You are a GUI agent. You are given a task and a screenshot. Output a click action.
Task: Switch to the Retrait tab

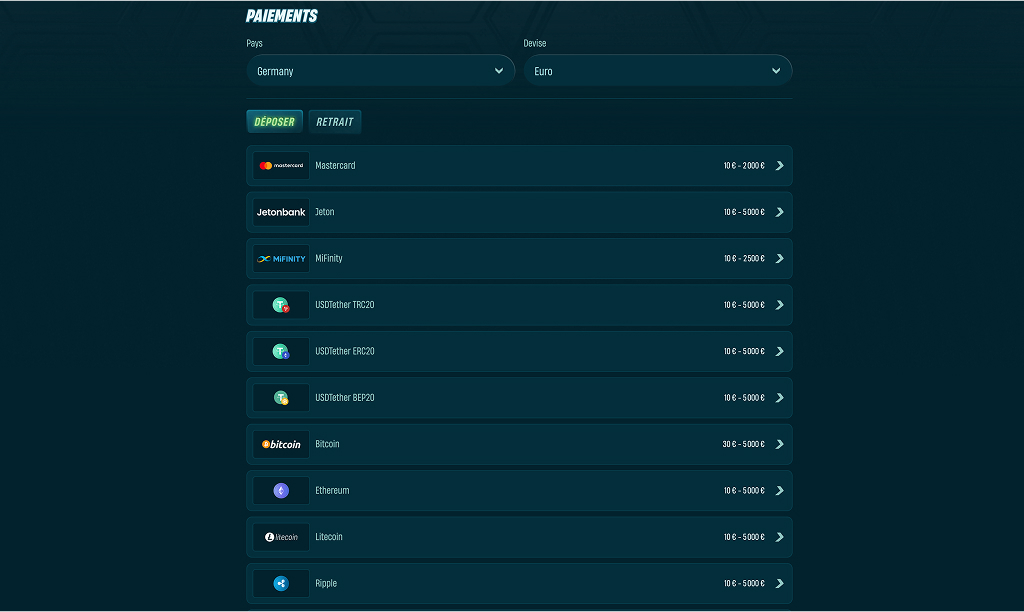334,121
